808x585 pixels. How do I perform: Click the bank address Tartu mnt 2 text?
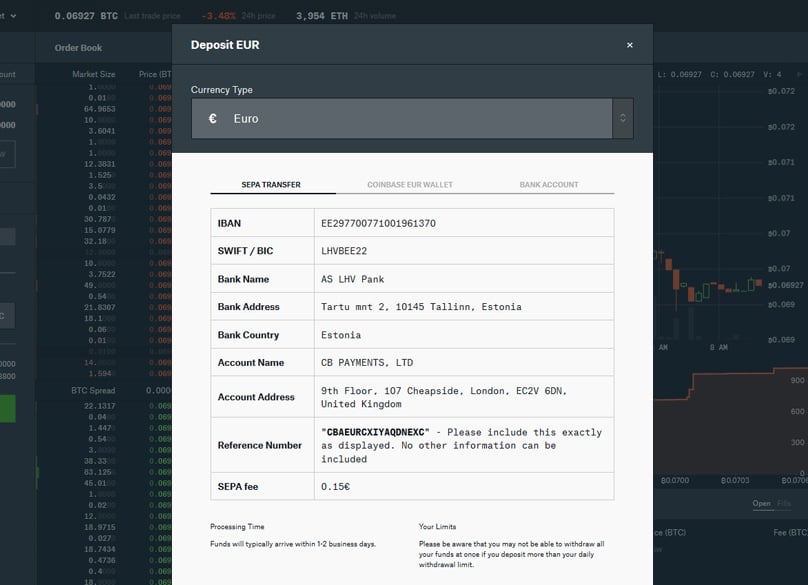[421, 307]
